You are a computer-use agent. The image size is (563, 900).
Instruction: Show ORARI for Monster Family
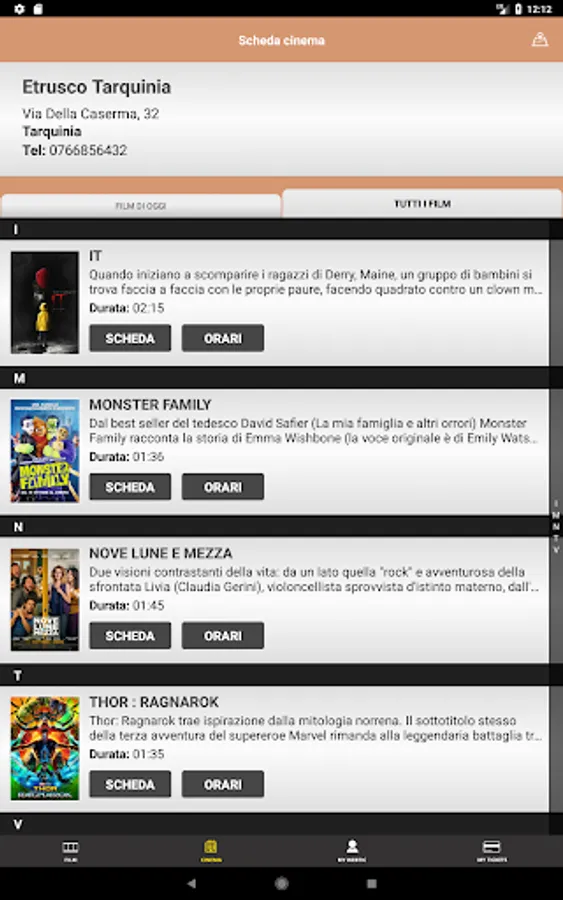[x=223, y=487]
